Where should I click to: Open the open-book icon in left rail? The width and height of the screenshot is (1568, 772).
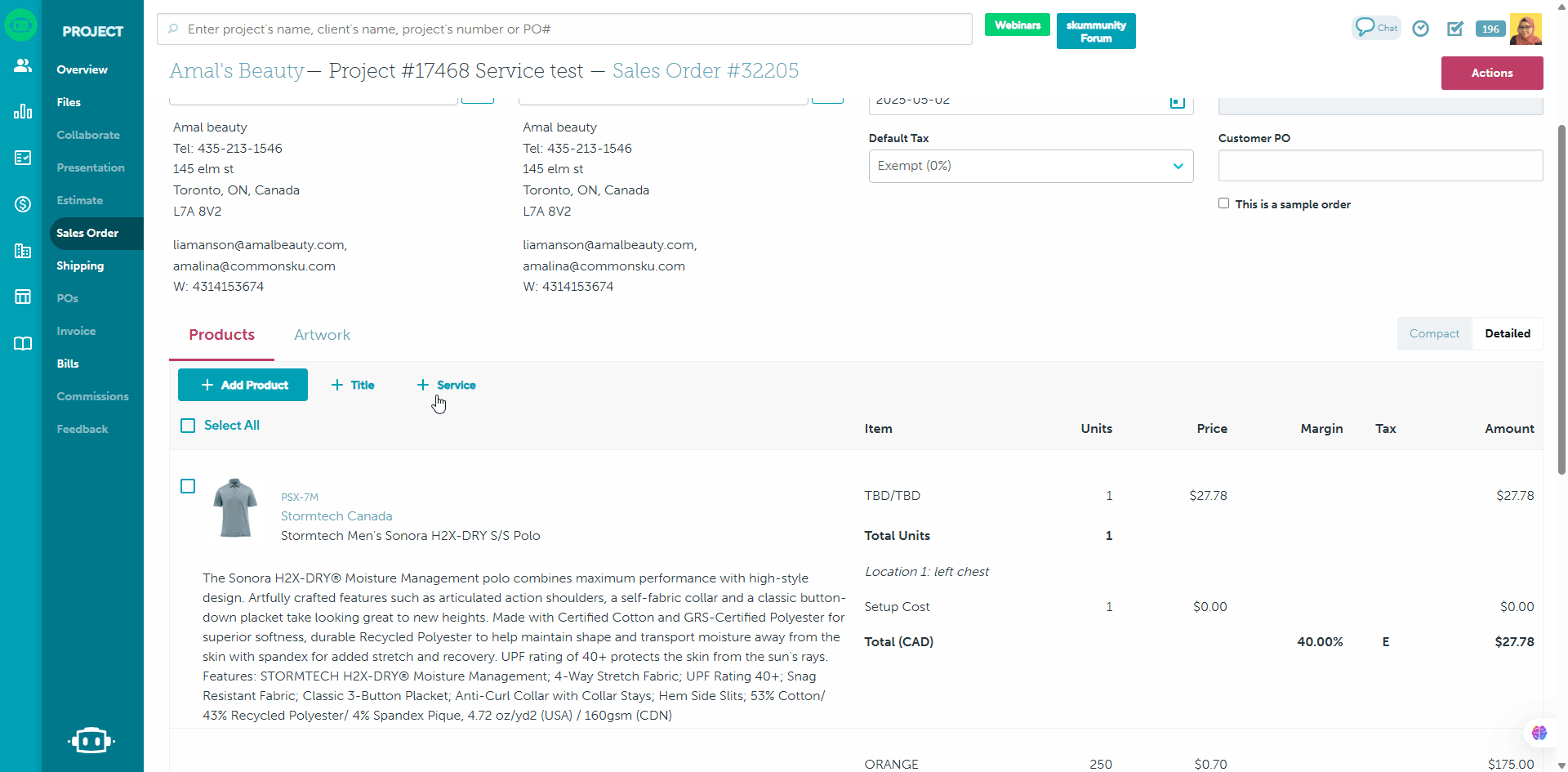tap(22, 343)
